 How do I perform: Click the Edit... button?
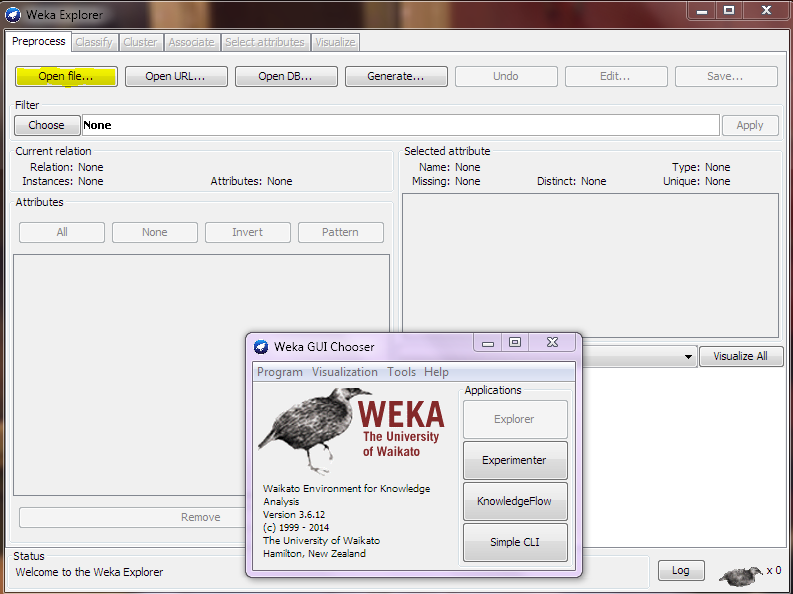pyautogui.click(x=615, y=76)
